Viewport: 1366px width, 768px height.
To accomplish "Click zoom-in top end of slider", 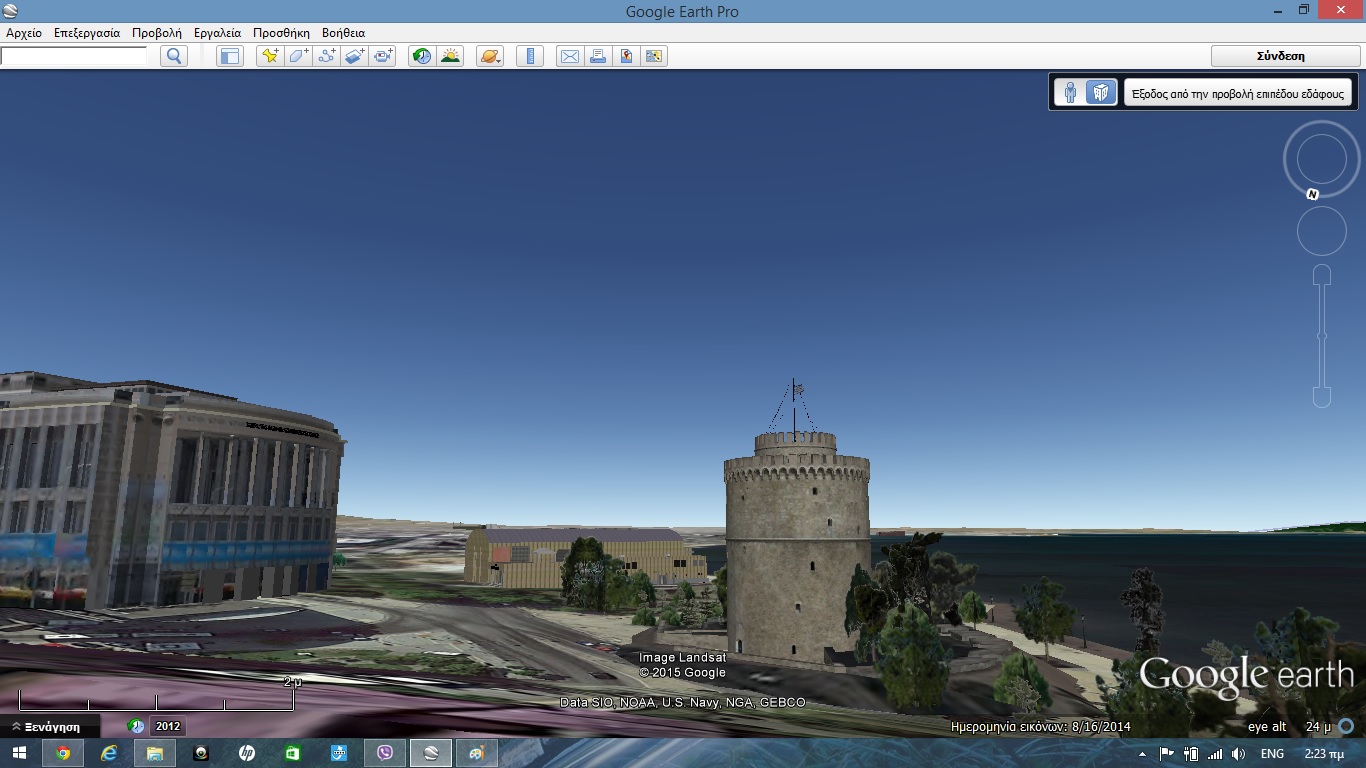I will point(1322,274).
